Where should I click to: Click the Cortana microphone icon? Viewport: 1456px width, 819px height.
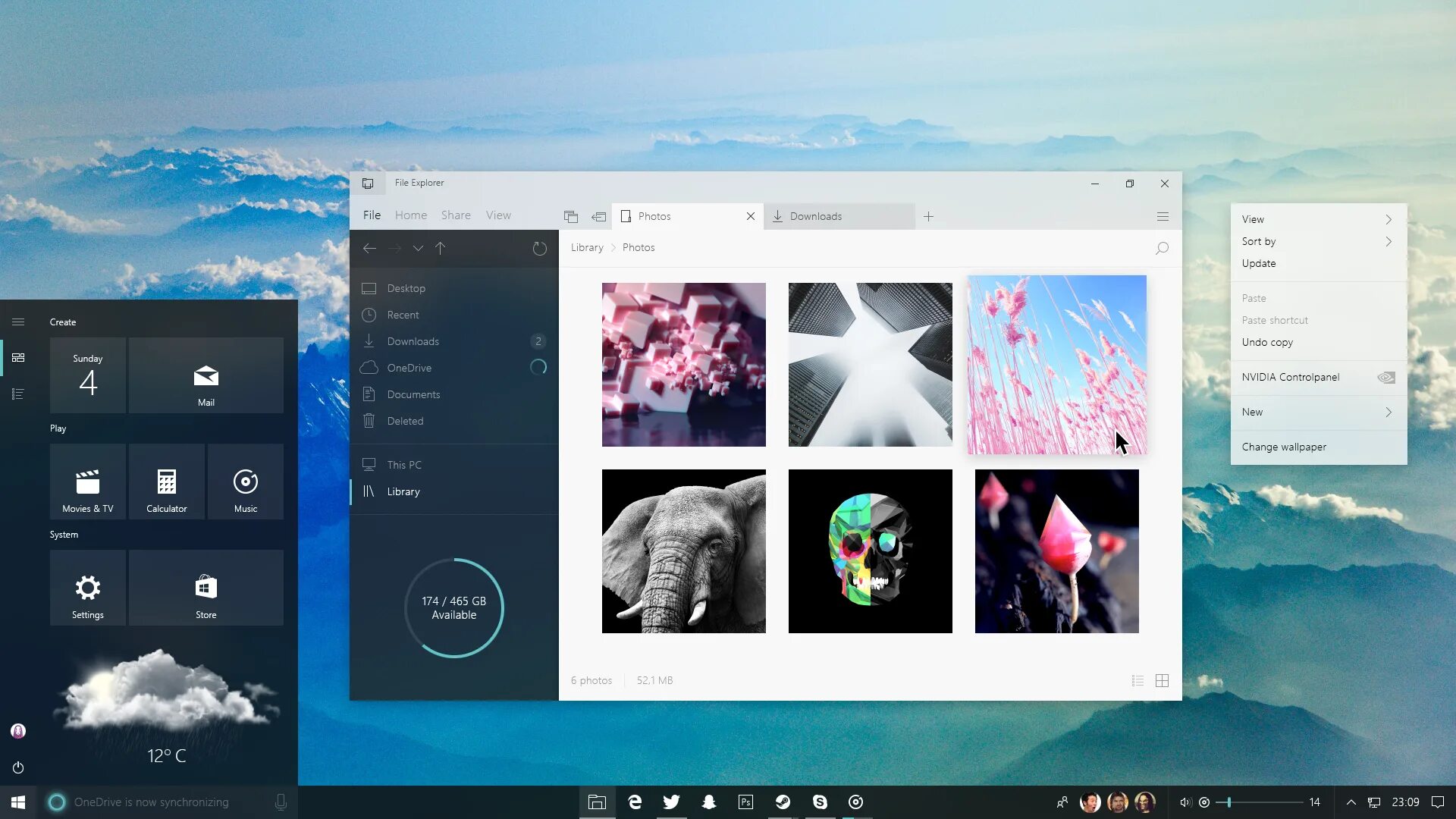[281, 802]
